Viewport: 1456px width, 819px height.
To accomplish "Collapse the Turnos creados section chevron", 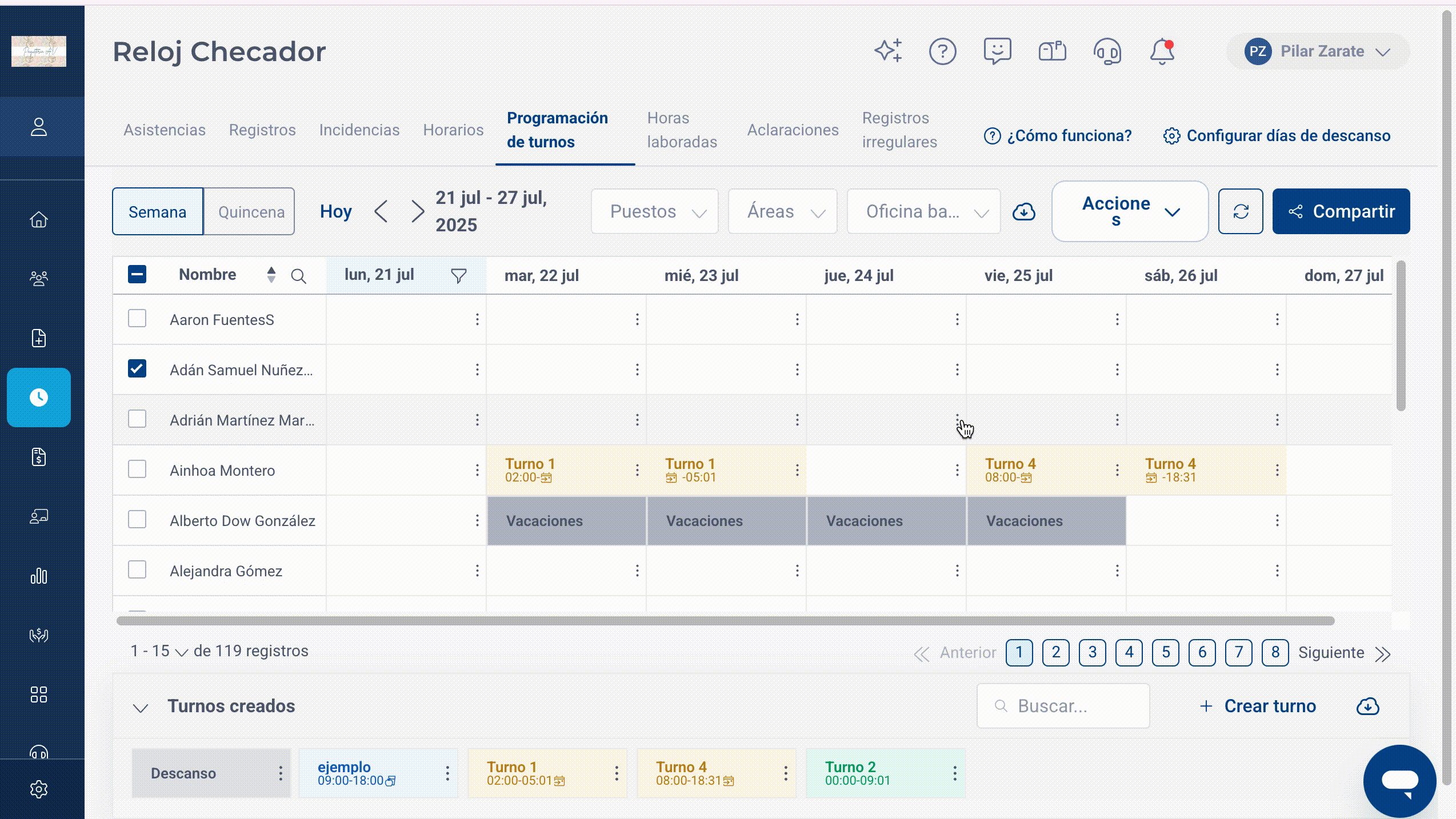I will pyautogui.click(x=141, y=708).
